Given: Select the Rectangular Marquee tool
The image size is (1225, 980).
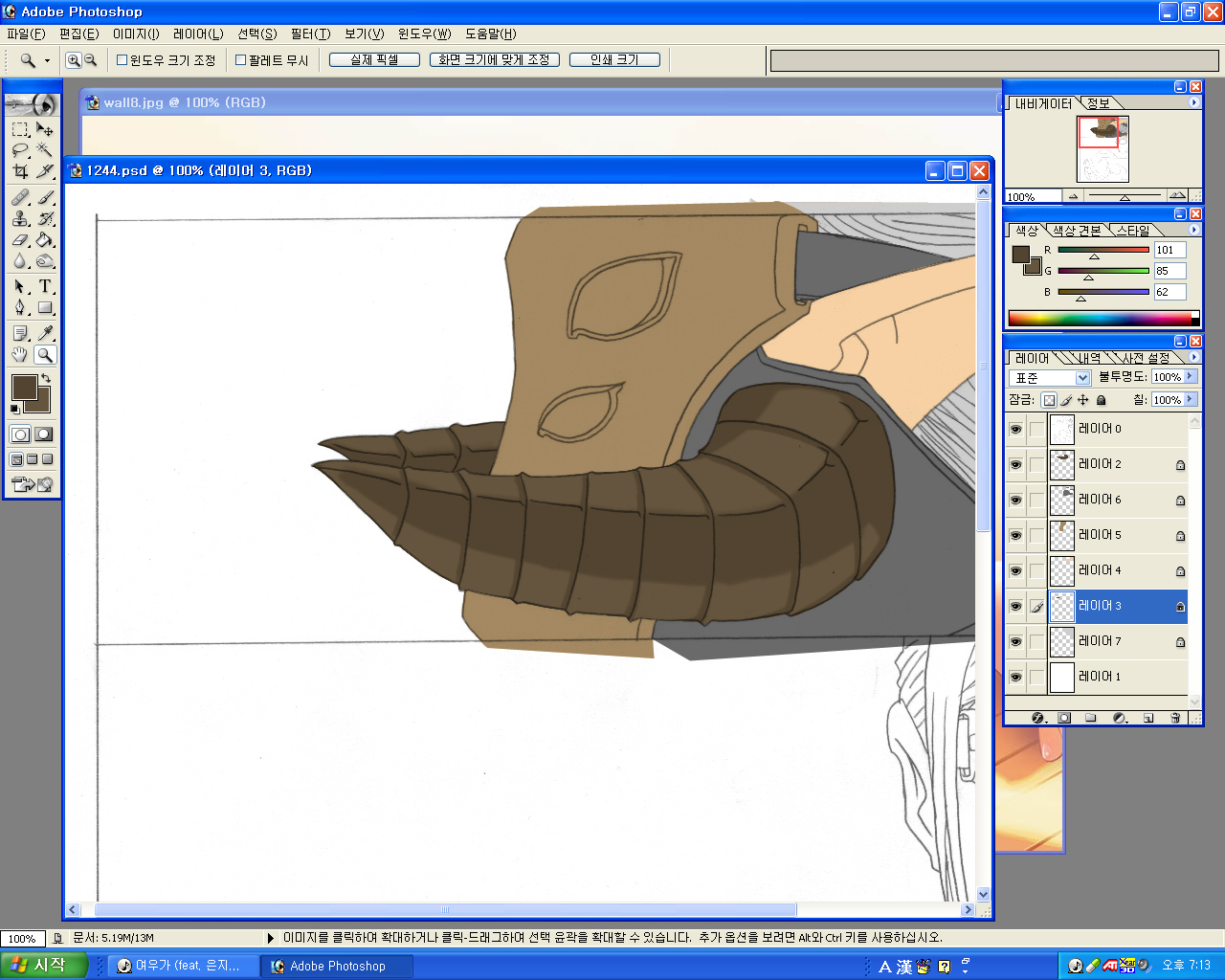Looking at the screenshot, I should pyautogui.click(x=20, y=129).
